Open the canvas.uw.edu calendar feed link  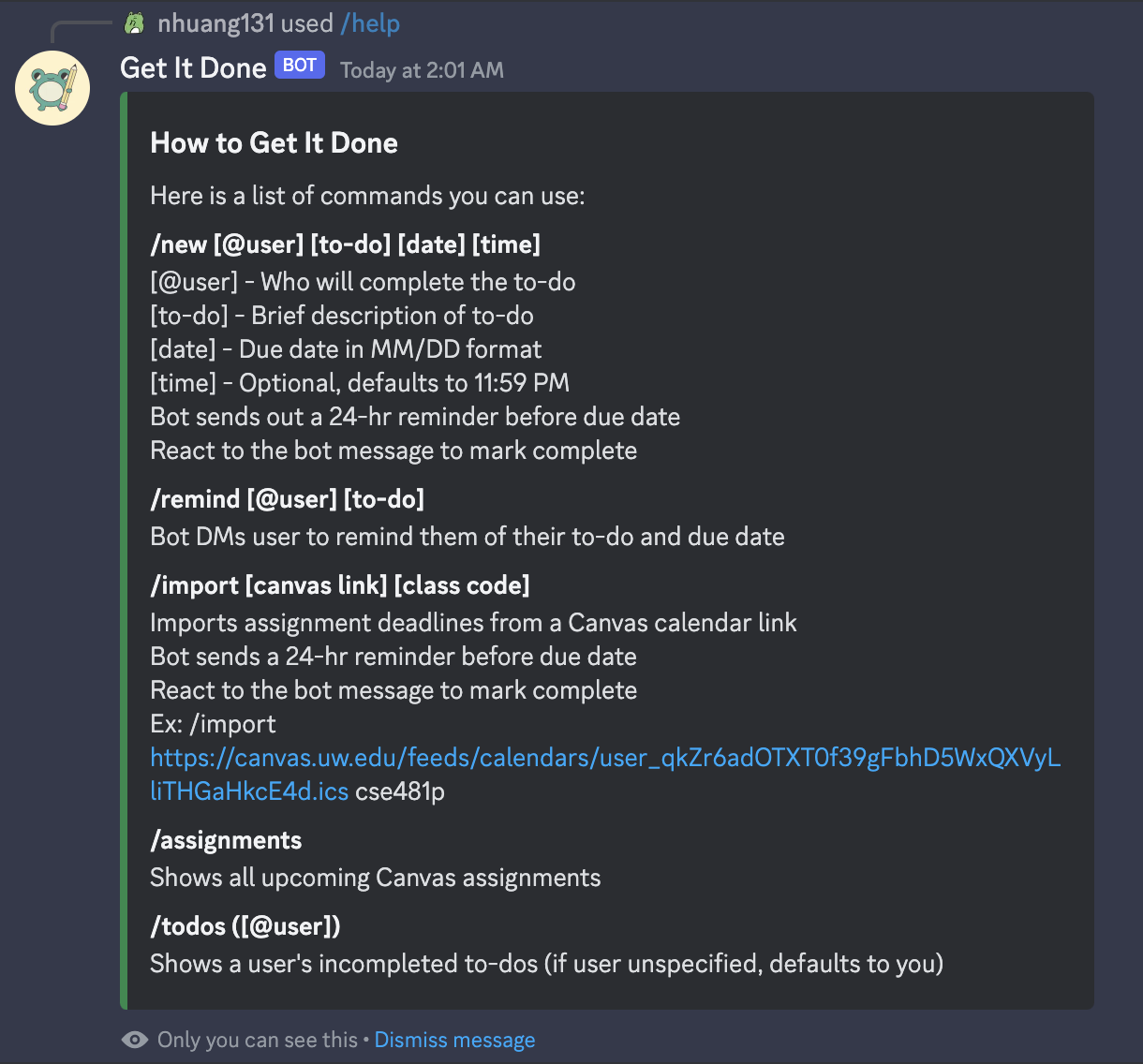point(604,758)
